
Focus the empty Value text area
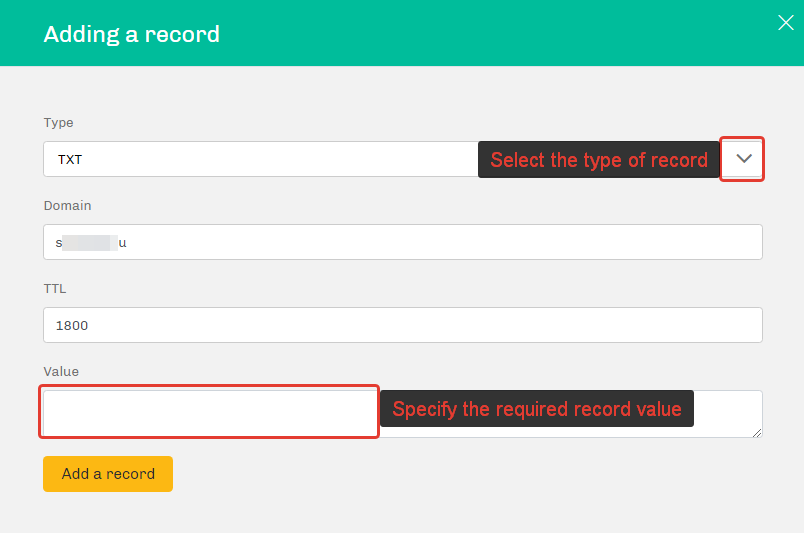coord(210,413)
